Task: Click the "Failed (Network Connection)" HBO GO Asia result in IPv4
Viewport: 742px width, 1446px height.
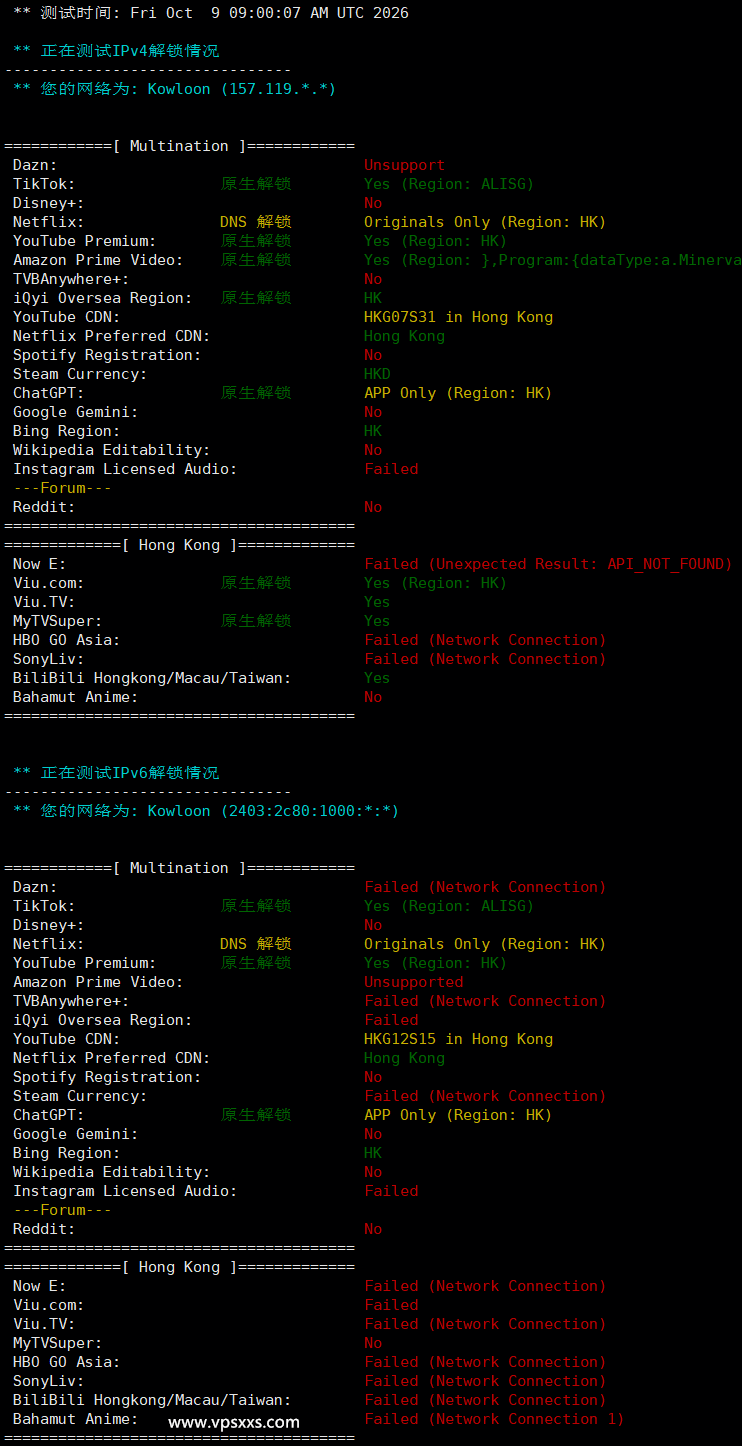Action: (485, 640)
